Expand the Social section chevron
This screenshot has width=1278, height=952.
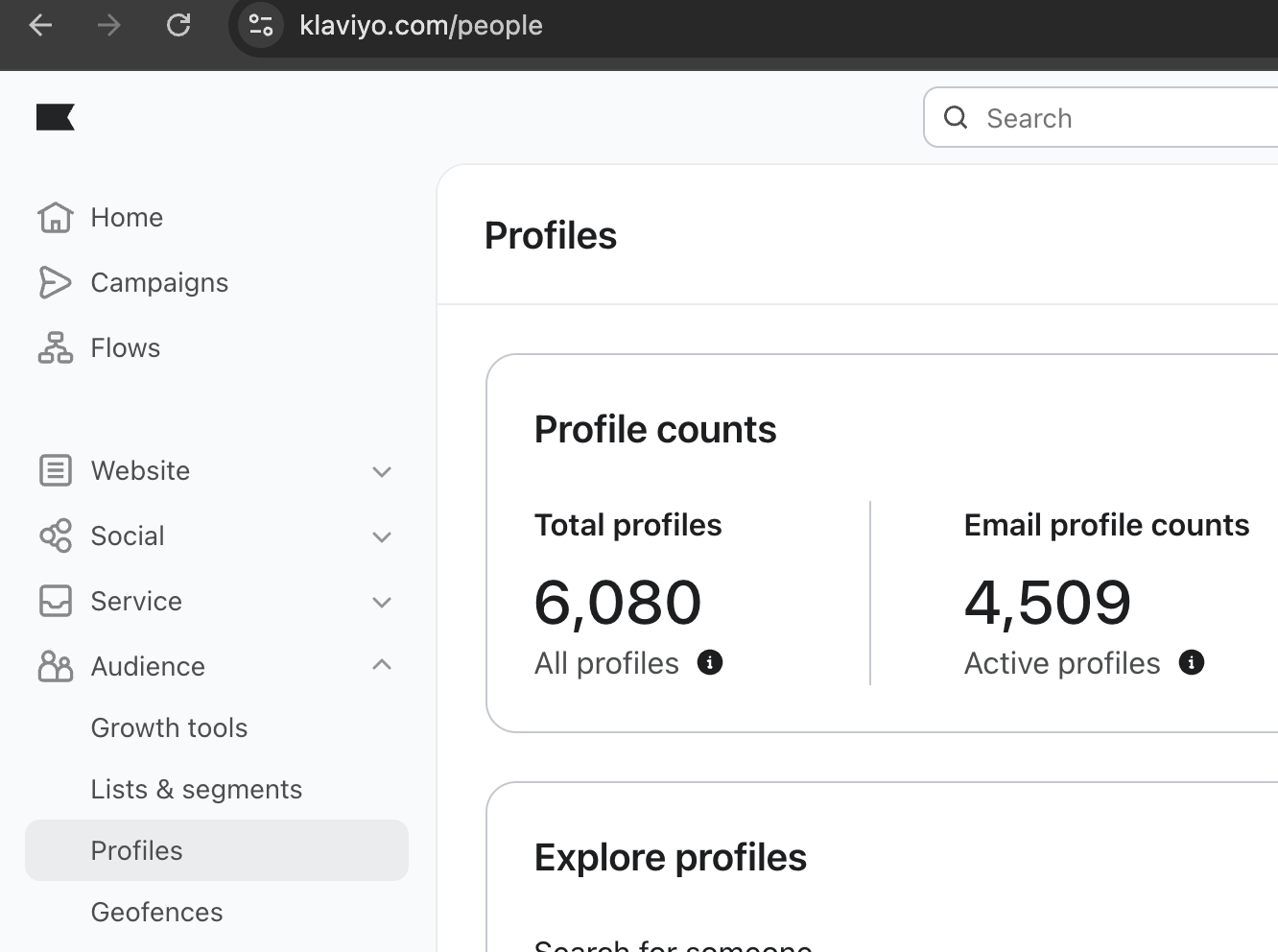(382, 536)
